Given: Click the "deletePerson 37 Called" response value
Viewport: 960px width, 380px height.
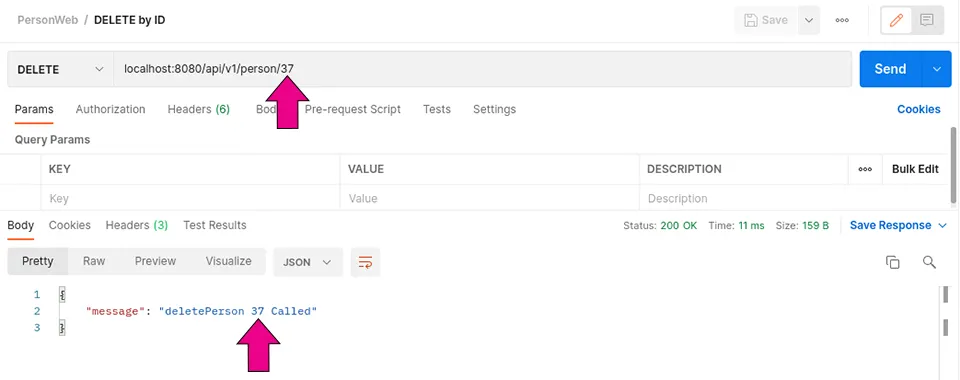Looking at the screenshot, I should pyautogui.click(x=238, y=311).
